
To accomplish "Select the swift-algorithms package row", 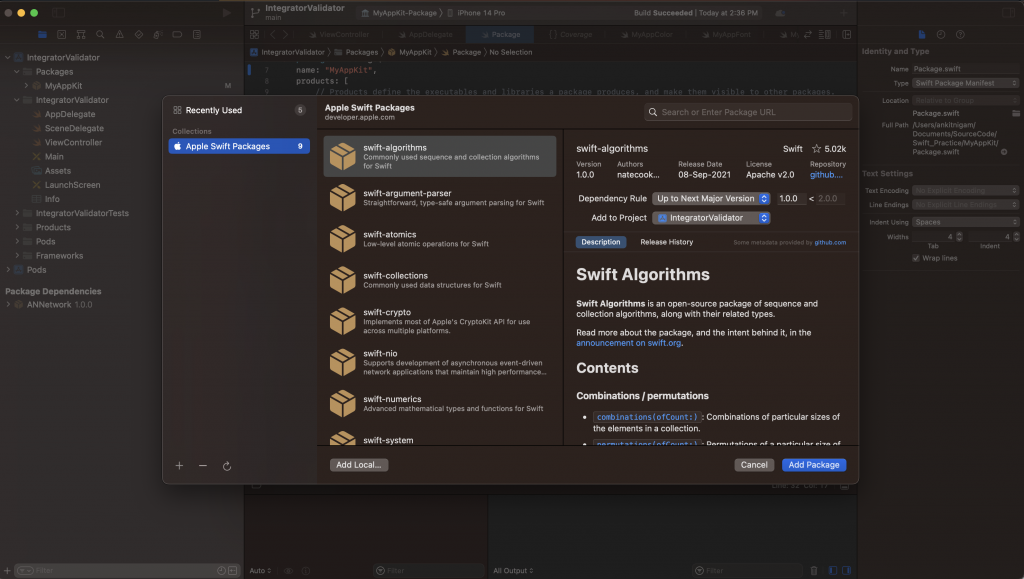I will pyautogui.click(x=440, y=157).
